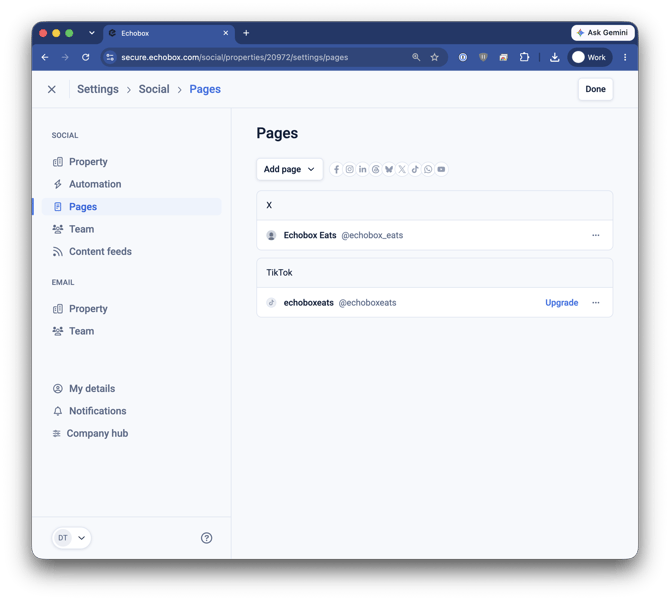The height and width of the screenshot is (601, 670).
Task: Click the WhatsApp icon in network row
Action: click(428, 170)
